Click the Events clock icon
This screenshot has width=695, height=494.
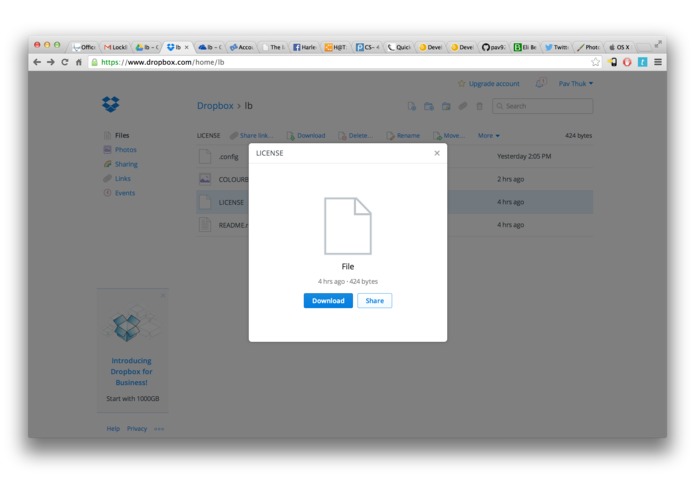click(x=107, y=193)
